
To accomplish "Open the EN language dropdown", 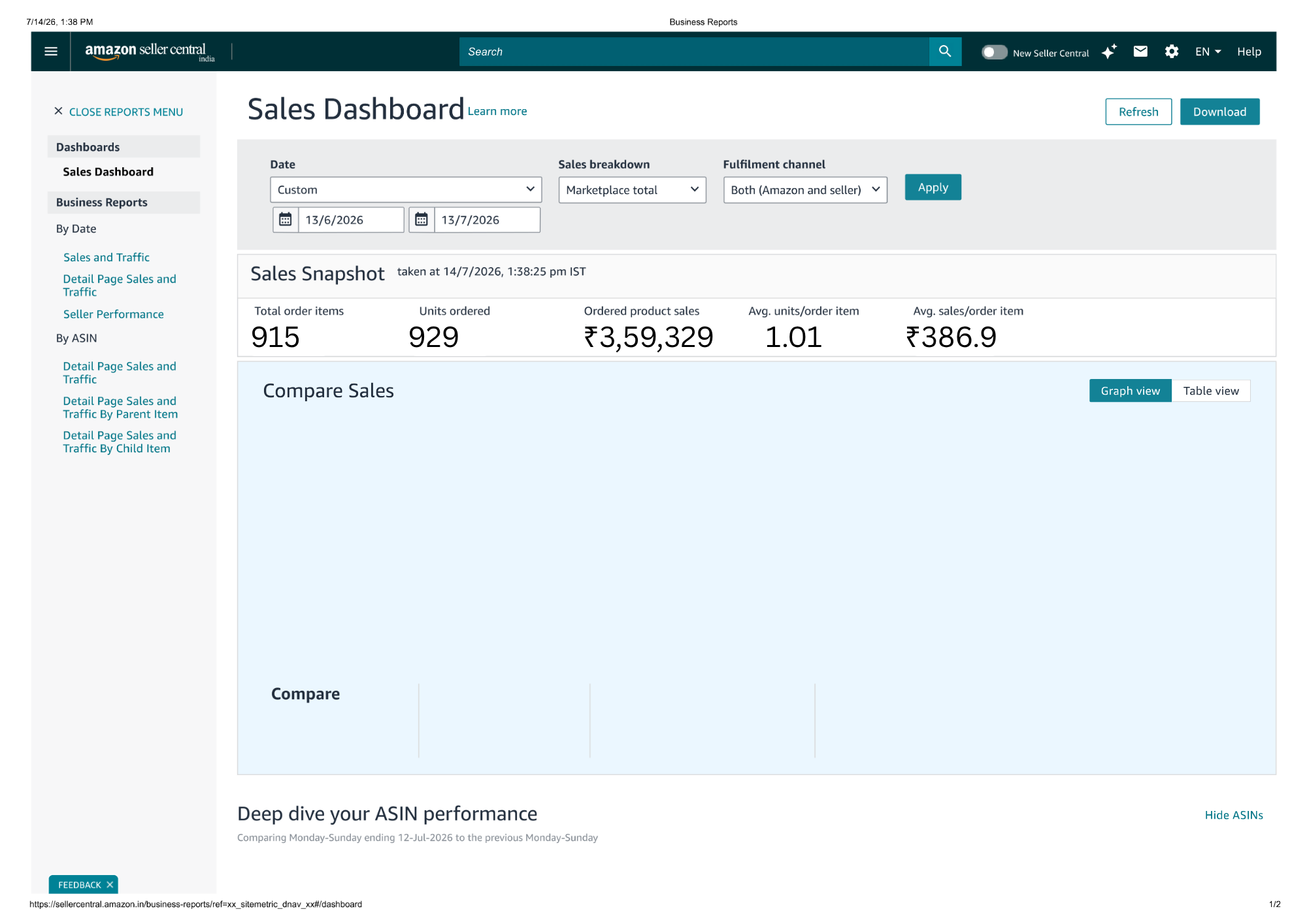I will pos(1208,52).
